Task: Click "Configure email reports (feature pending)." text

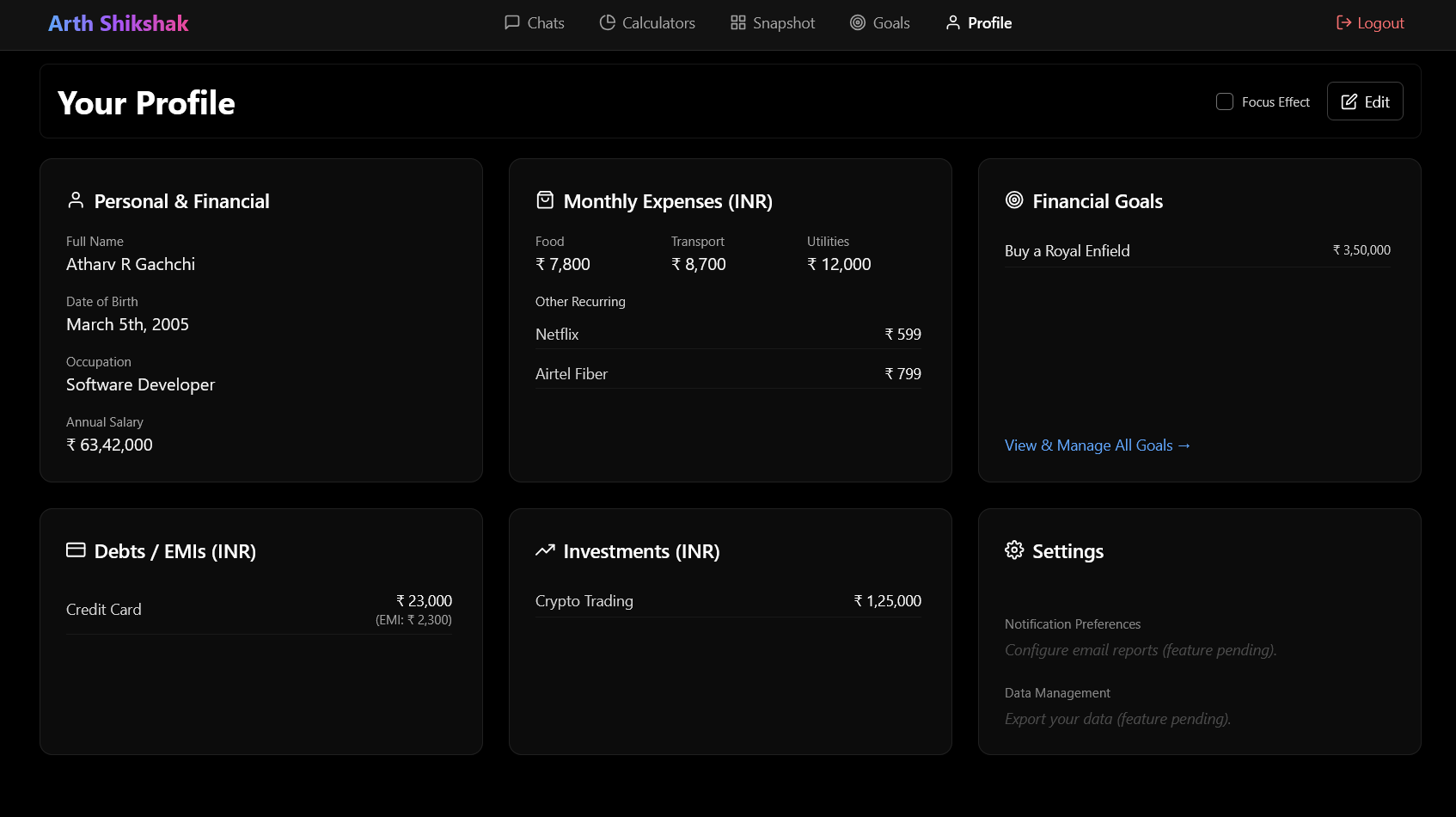Action: pyautogui.click(x=1141, y=650)
